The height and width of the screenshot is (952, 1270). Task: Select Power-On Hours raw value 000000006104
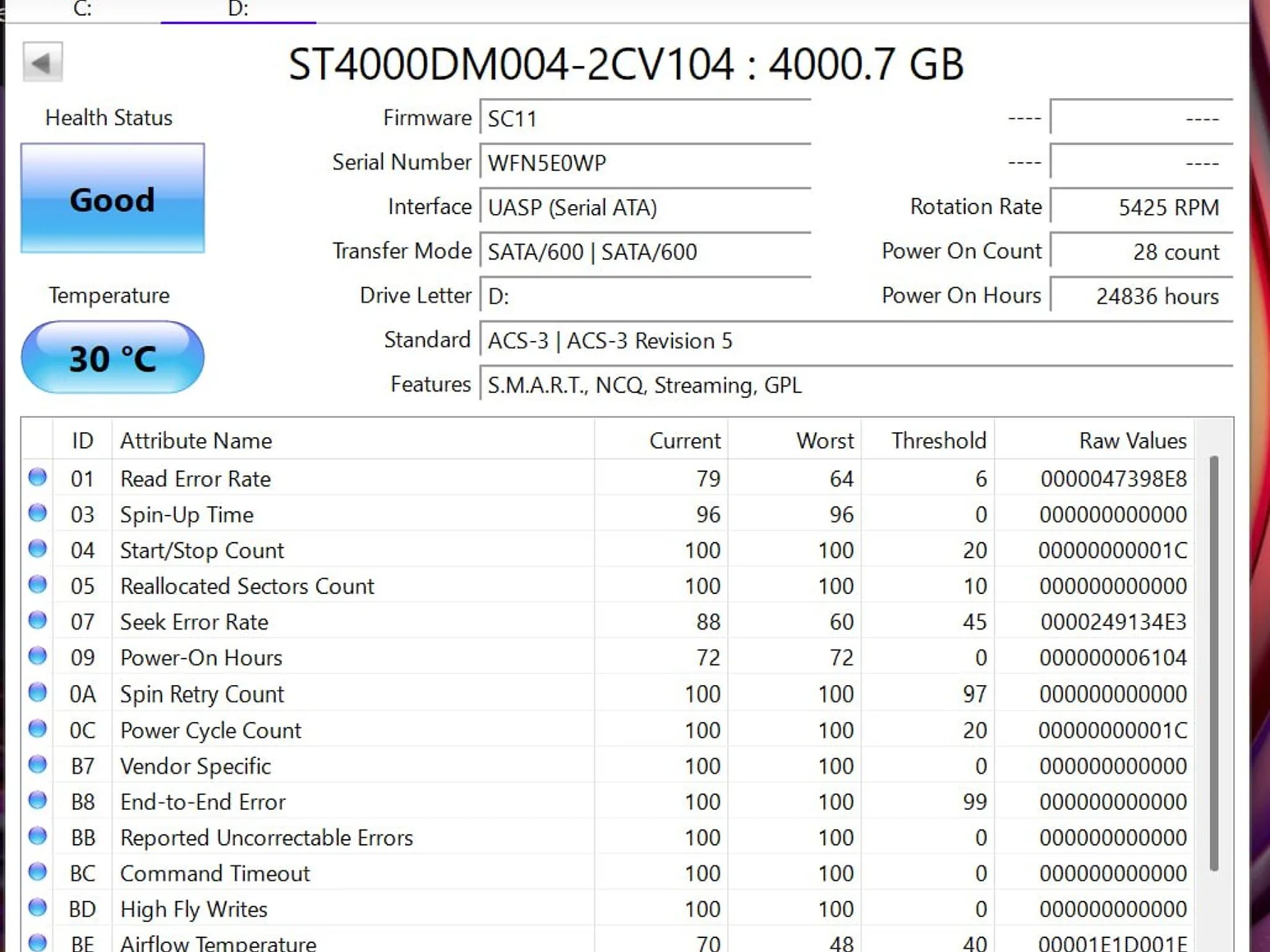coord(1114,658)
